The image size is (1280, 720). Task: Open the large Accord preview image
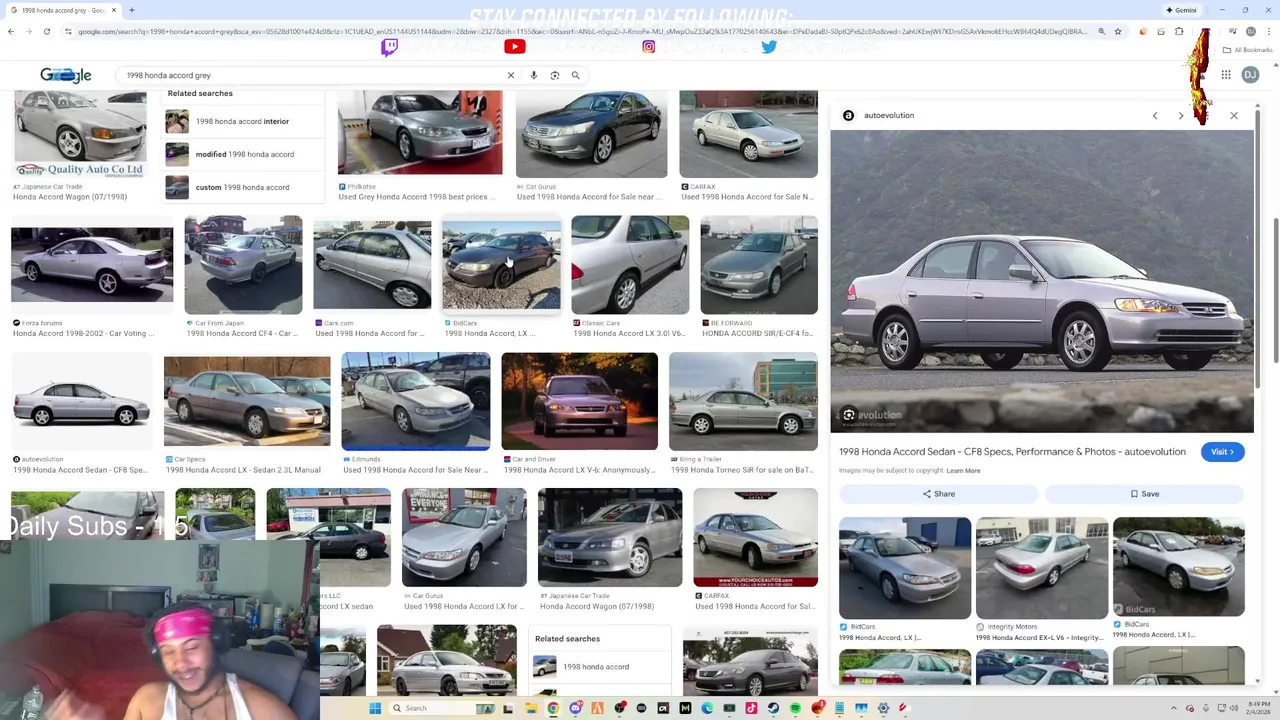1042,281
